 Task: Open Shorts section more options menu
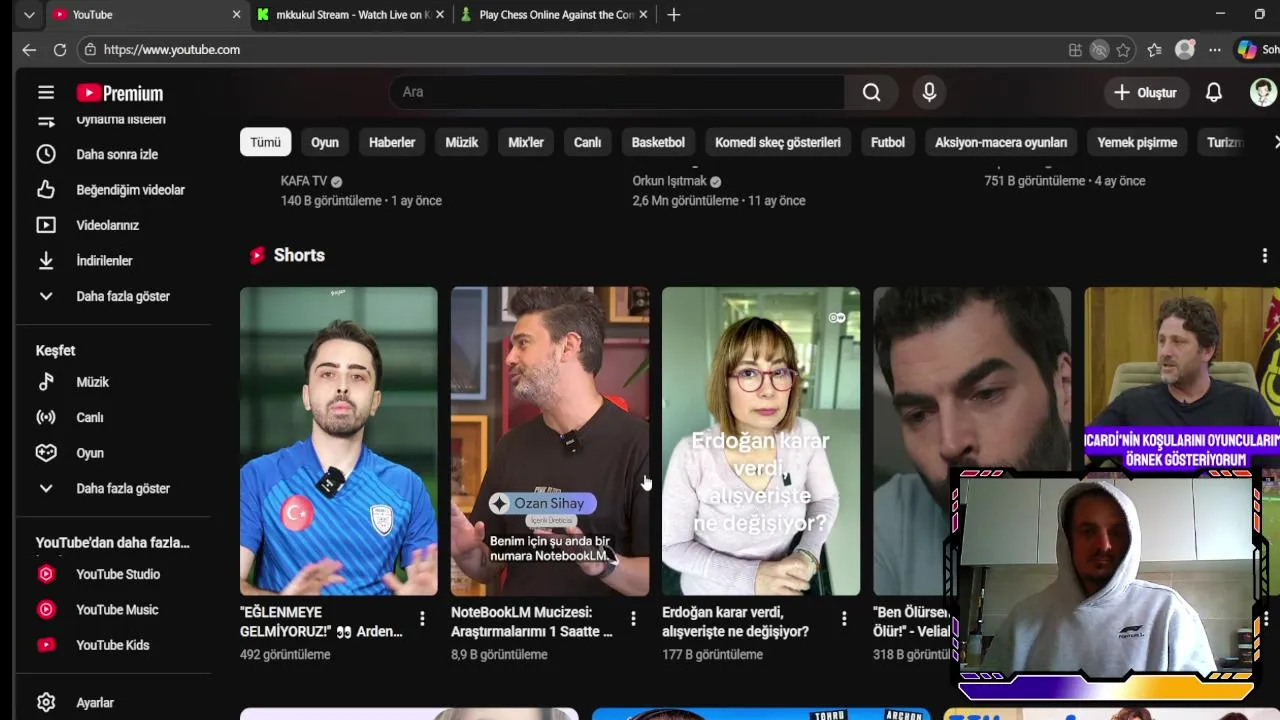(1264, 256)
